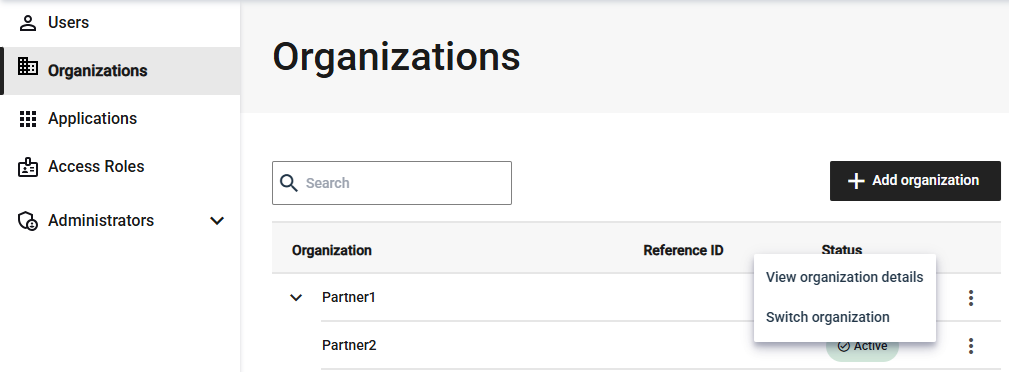Viewport: 1009px width, 372px height.
Task: Choose View organization details
Action: (844, 277)
